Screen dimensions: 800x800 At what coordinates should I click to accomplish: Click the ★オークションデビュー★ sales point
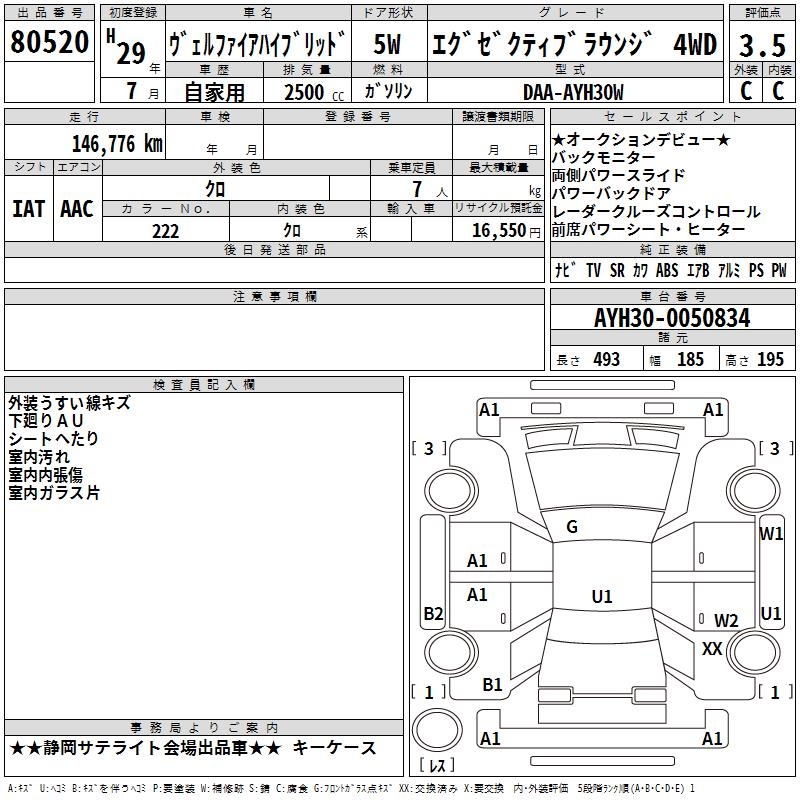pos(641,139)
